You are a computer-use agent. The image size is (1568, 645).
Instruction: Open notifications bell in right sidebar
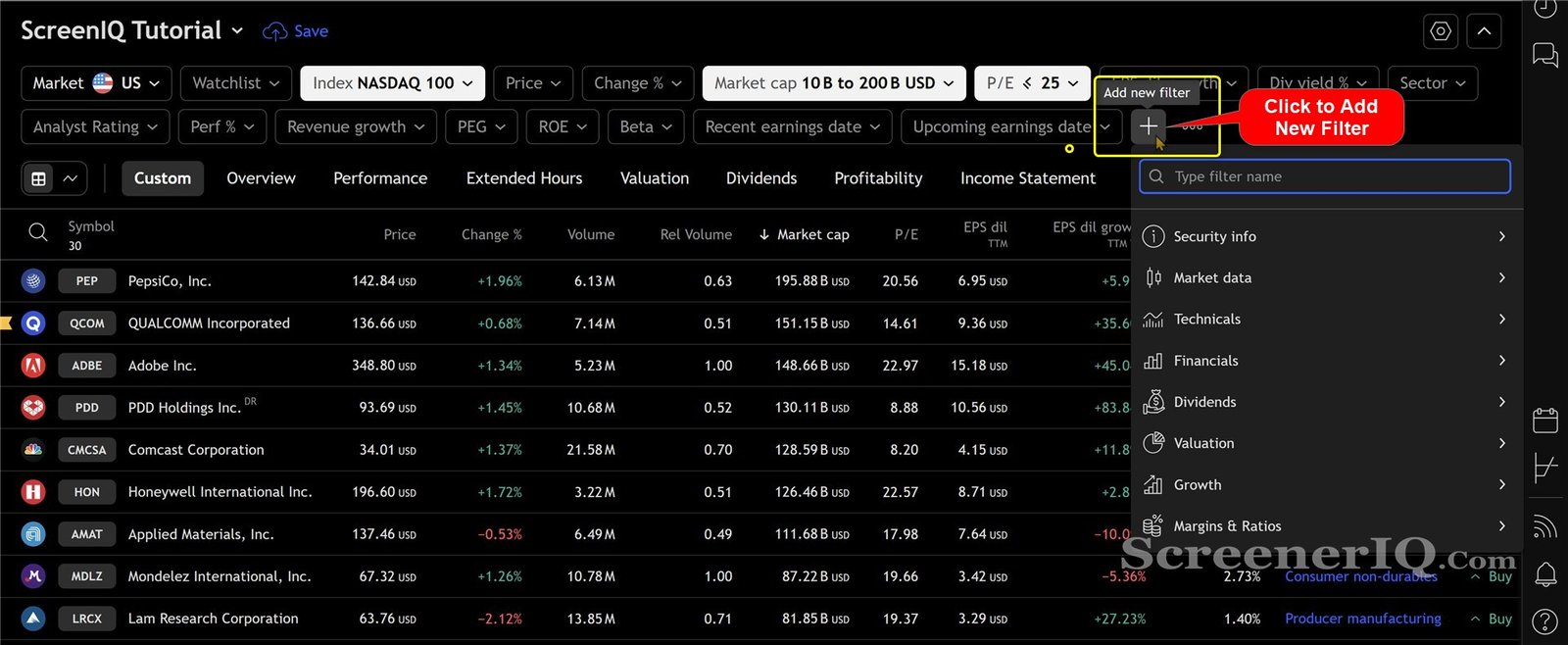click(x=1545, y=574)
